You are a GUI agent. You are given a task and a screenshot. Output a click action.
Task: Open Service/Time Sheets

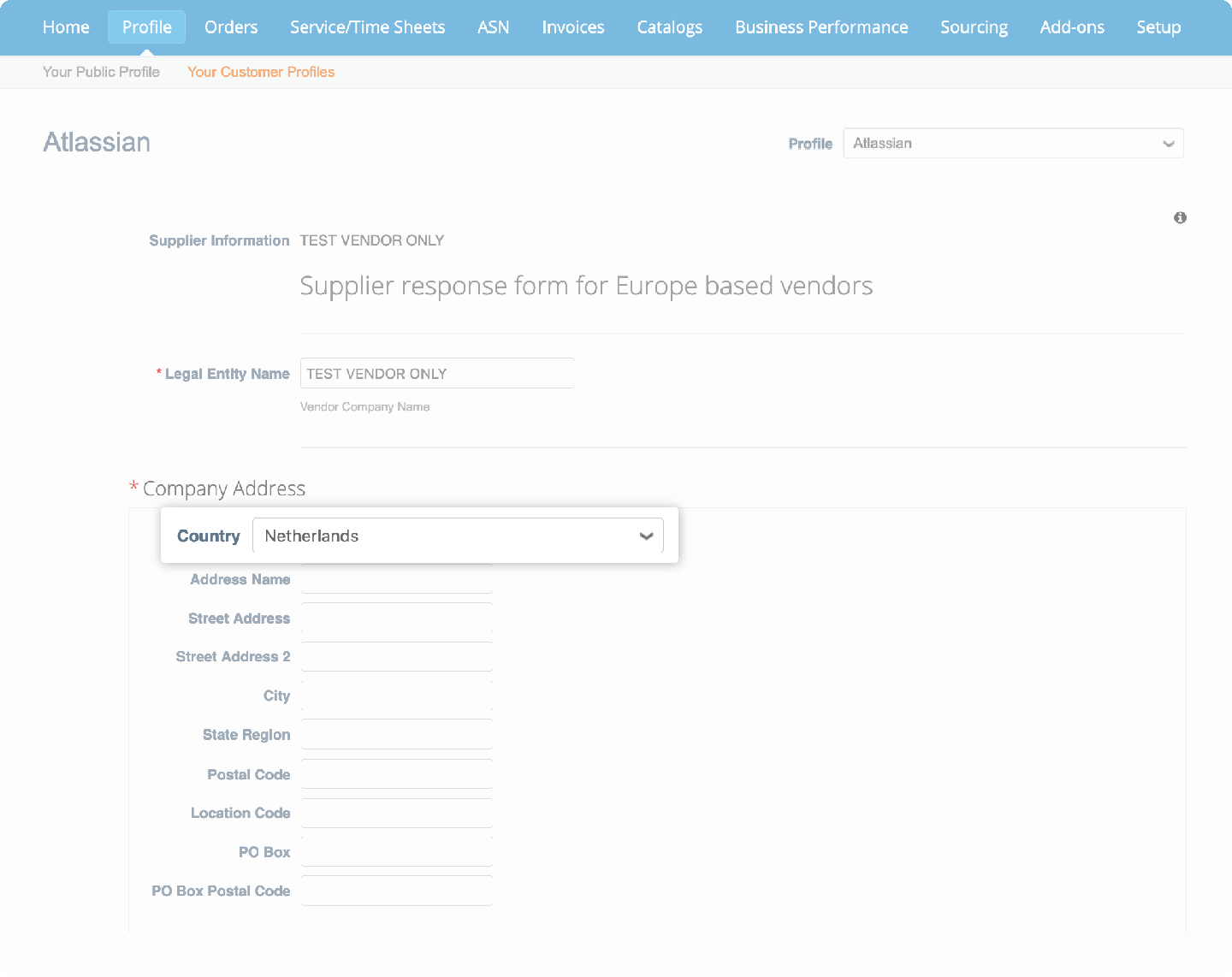click(367, 27)
